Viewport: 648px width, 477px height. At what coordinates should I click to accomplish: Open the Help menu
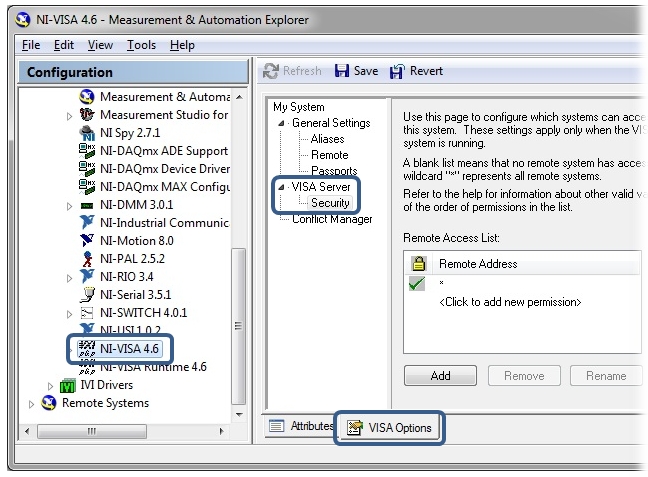[x=182, y=45]
